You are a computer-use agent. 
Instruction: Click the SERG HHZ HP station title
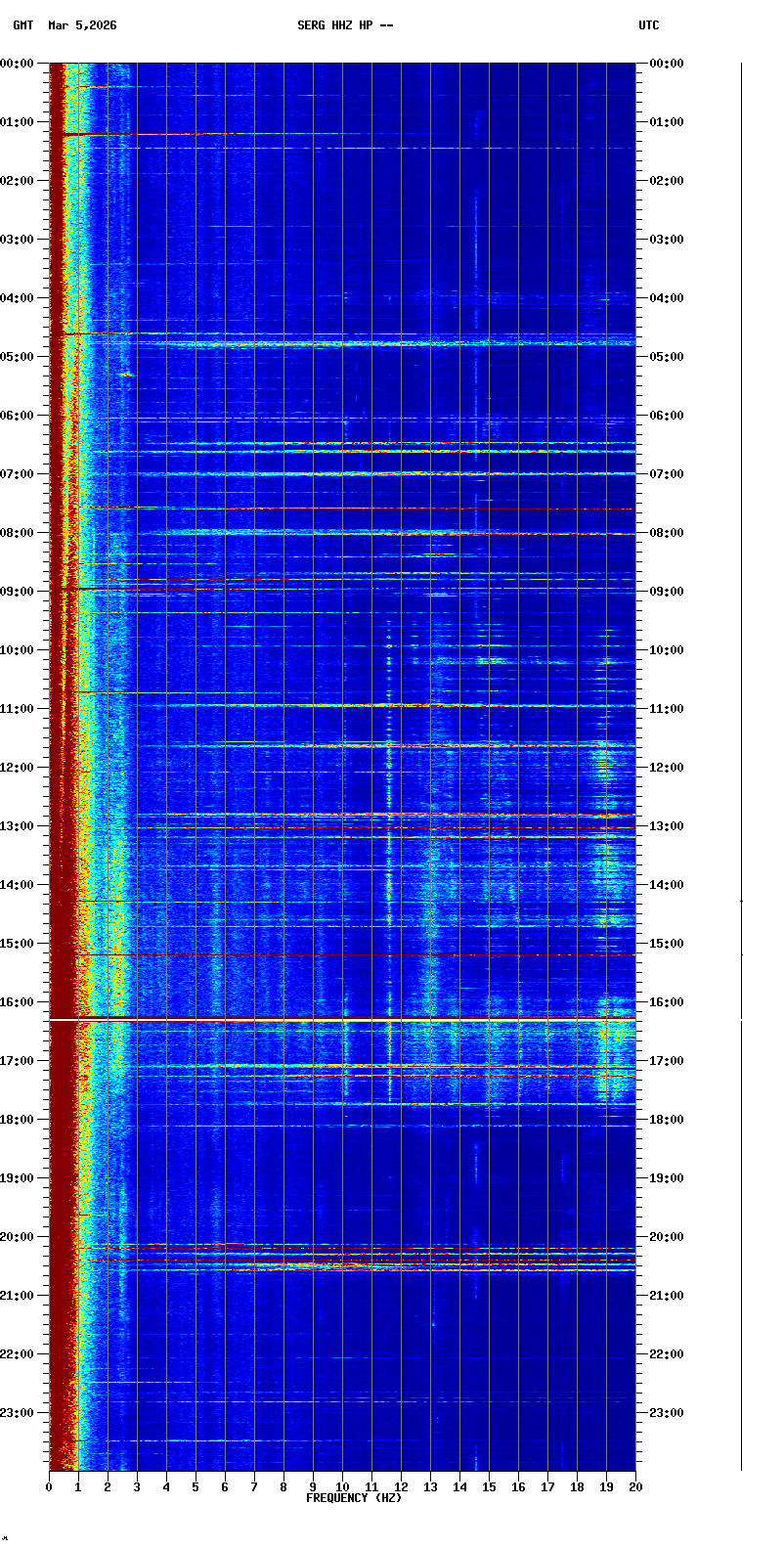click(345, 25)
